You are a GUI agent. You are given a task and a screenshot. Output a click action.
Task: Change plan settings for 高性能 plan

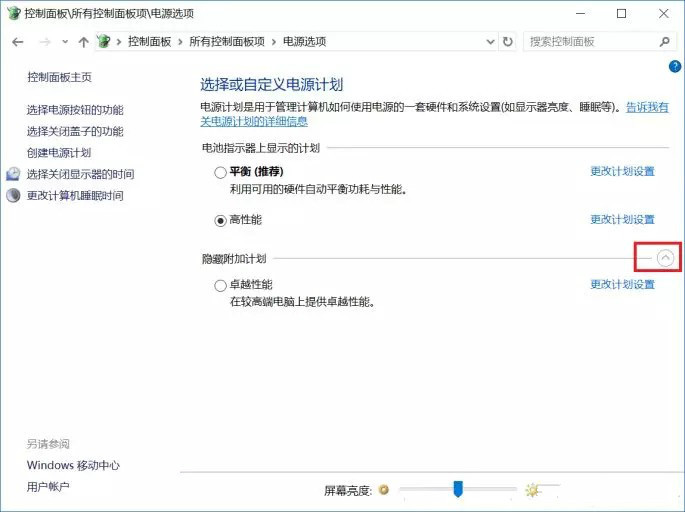[x=623, y=219]
